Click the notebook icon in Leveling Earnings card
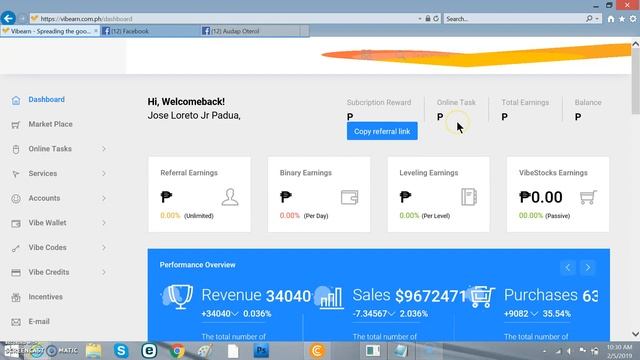This screenshot has width=640, height=360. tap(469, 197)
